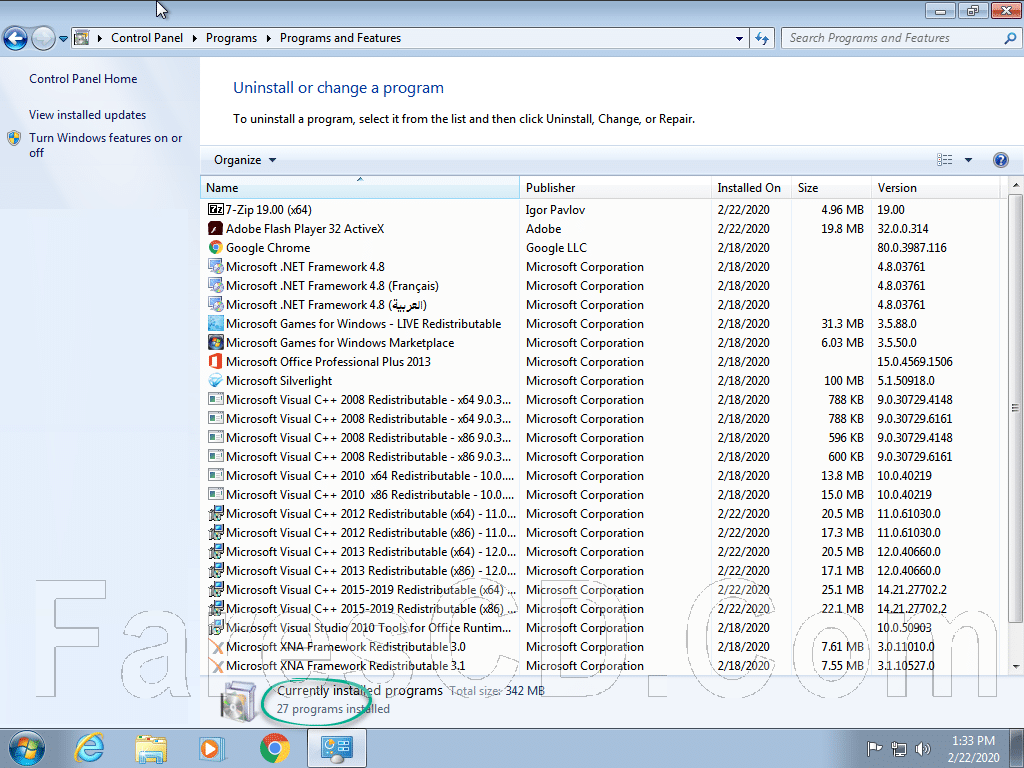1024x768 pixels.
Task: Select Visual C++ 2012 Redistributable (x64) icon
Action: tap(216, 513)
